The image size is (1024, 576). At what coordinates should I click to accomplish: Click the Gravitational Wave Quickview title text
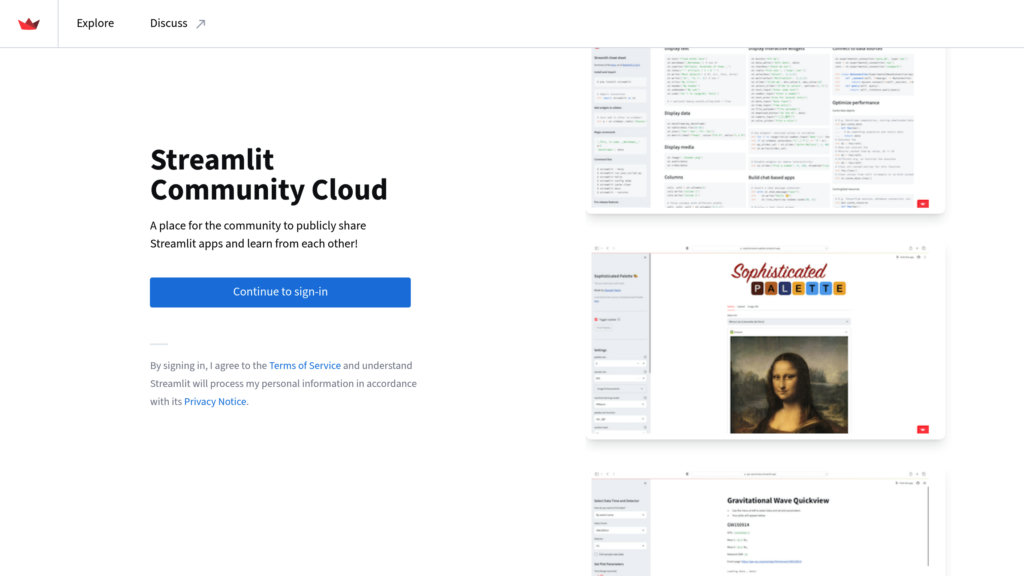(778, 500)
